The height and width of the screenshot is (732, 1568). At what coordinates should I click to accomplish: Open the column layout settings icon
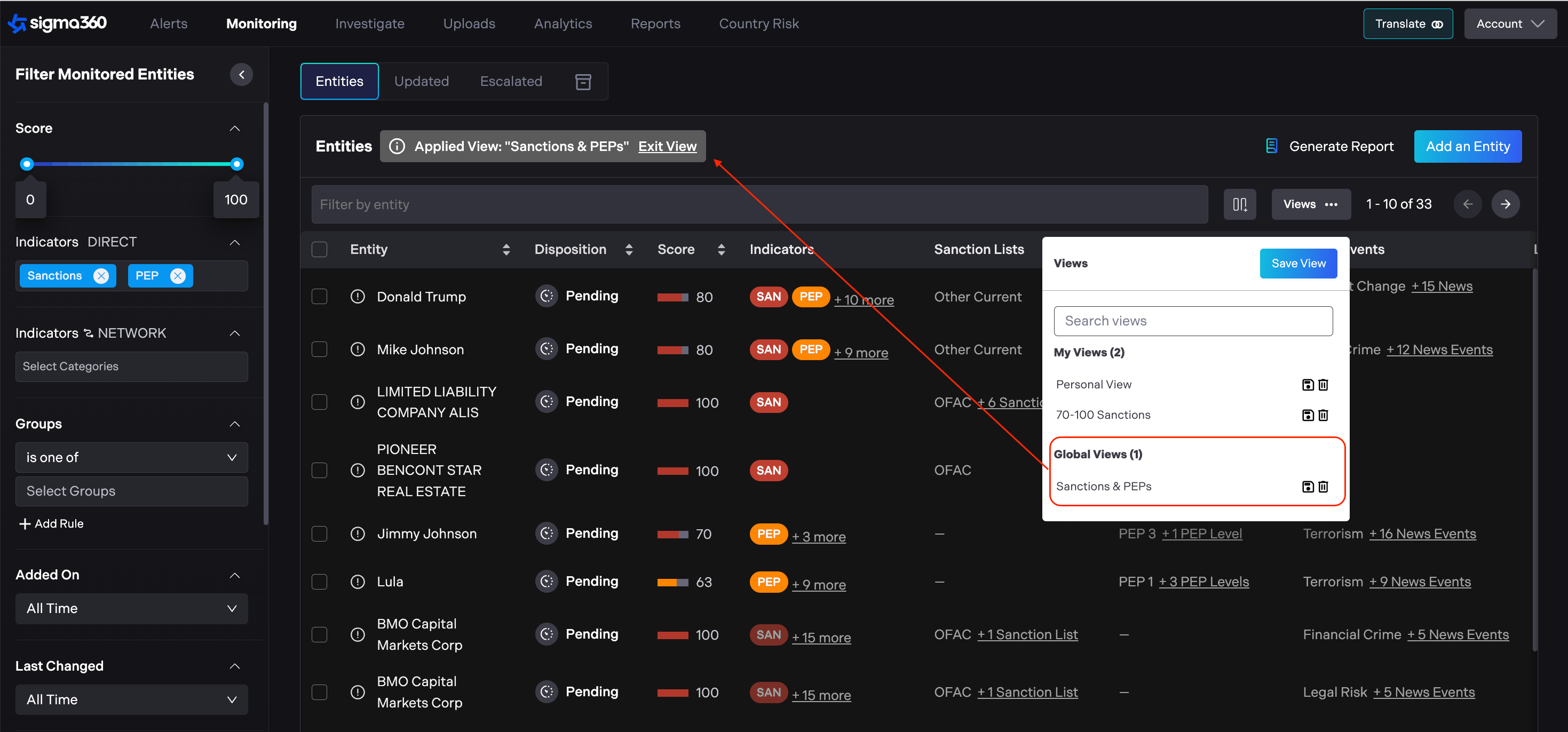pyautogui.click(x=1239, y=204)
